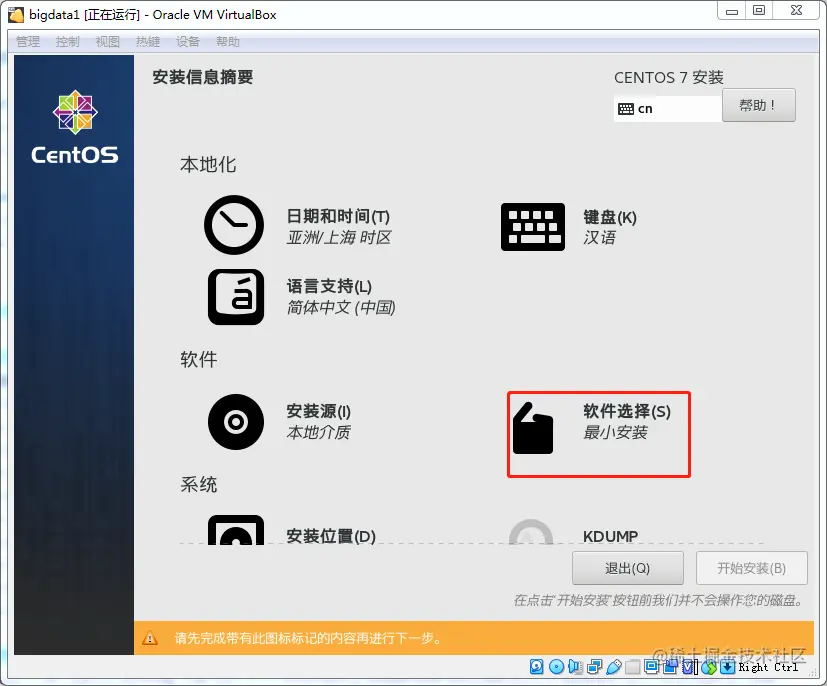The image size is (827, 686).
Task: Click the 退出(Q) quit button
Action: click(x=628, y=568)
